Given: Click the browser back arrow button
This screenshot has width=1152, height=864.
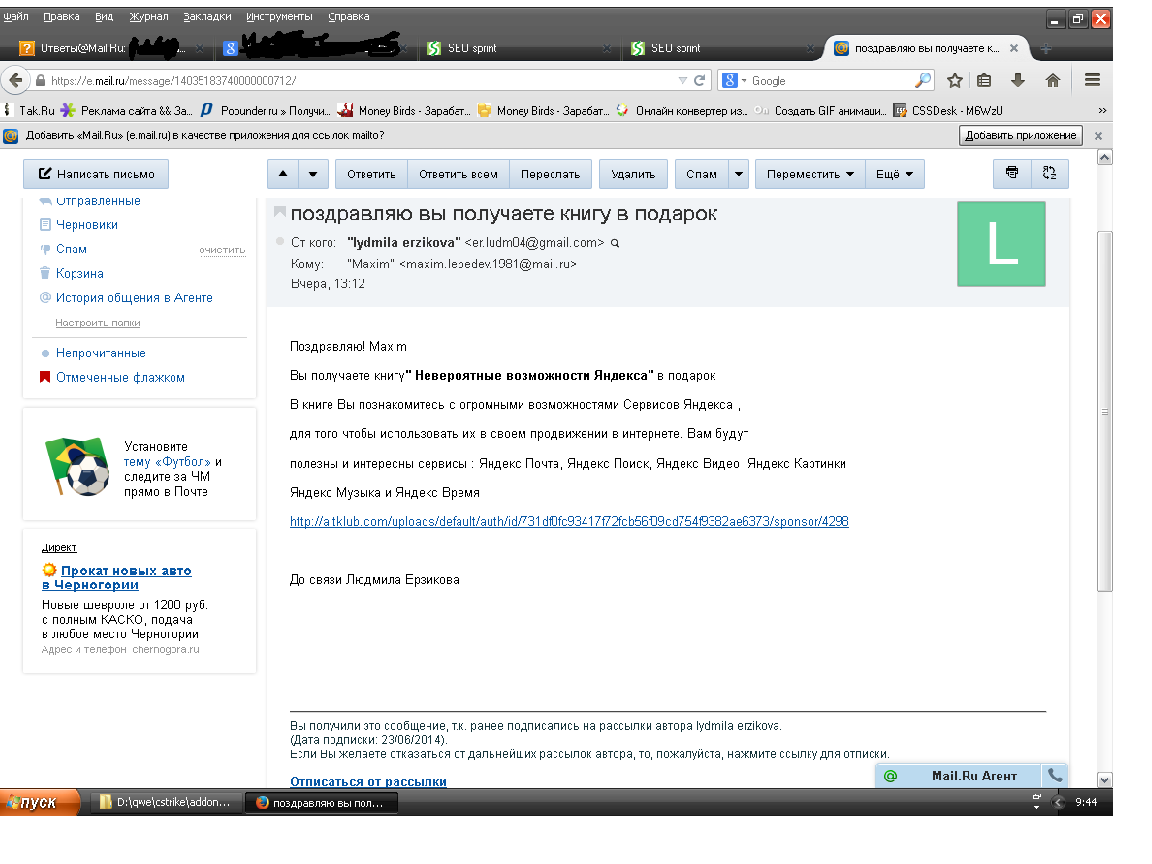Looking at the screenshot, I should pos(15,81).
